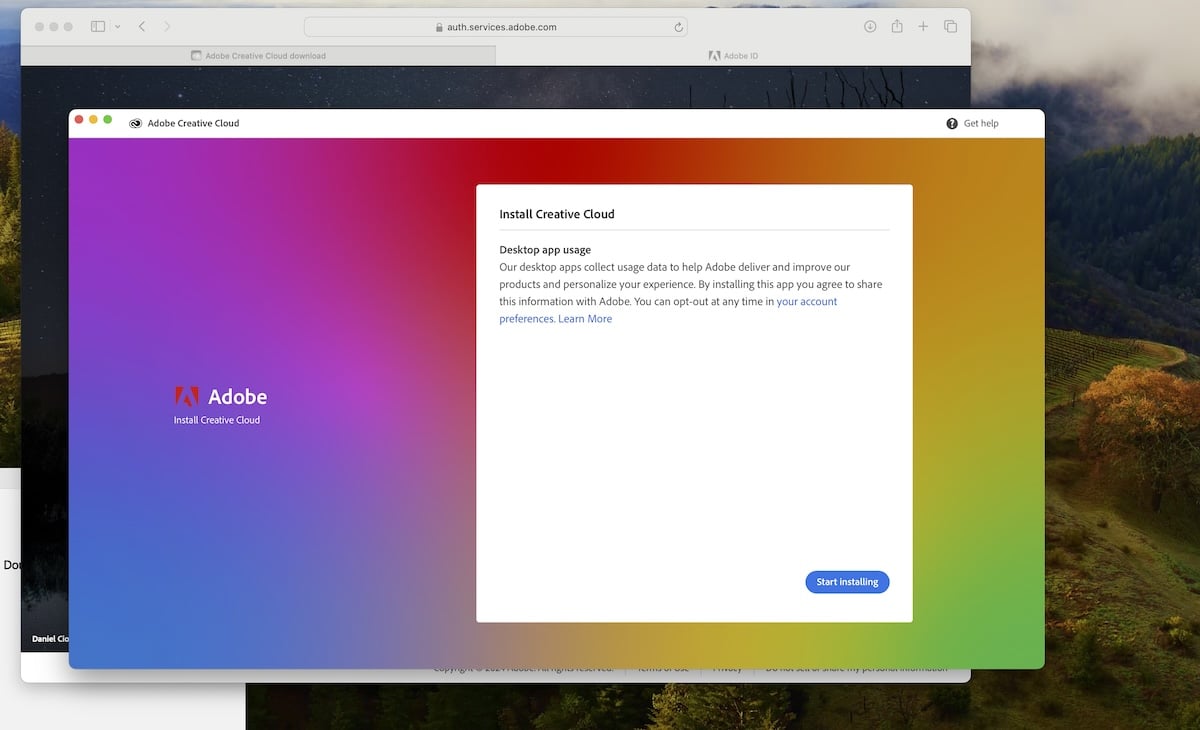The image size is (1200, 730).
Task: Click the forward navigation arrow
Action: coord(166,26)
